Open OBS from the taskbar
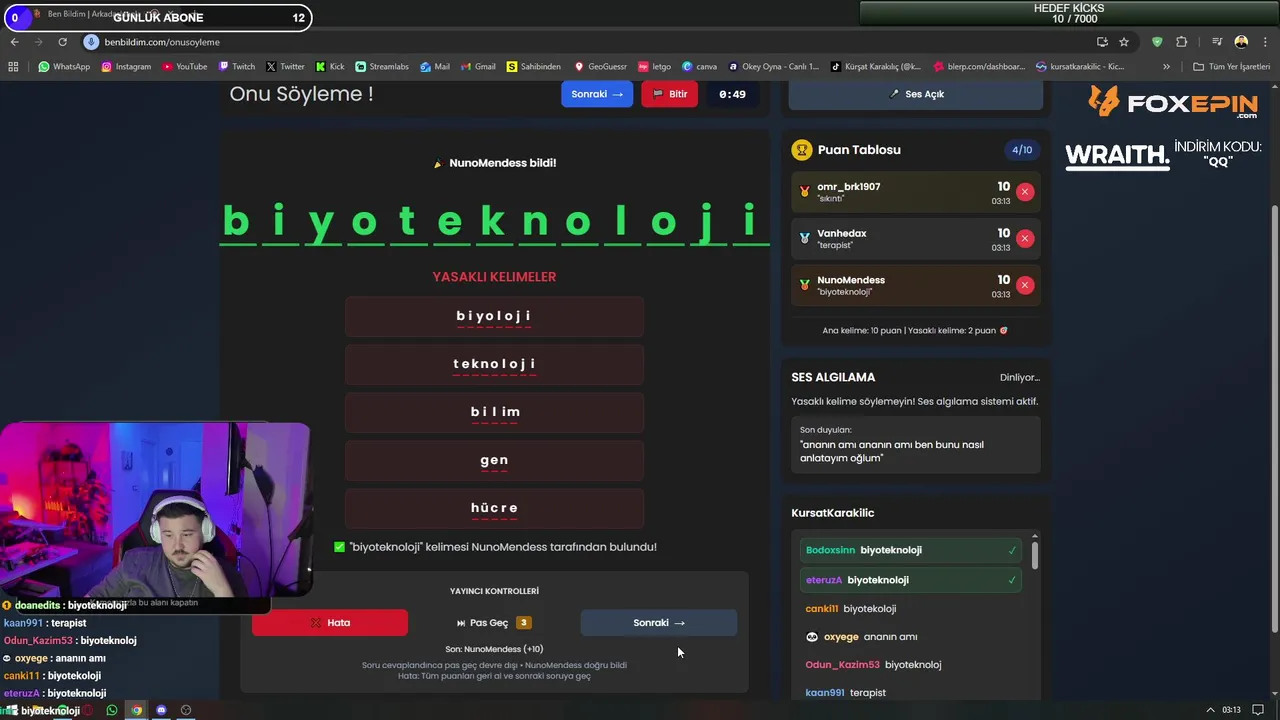The height and width of the screenshot is (720, 1280). tap(185, 710)
